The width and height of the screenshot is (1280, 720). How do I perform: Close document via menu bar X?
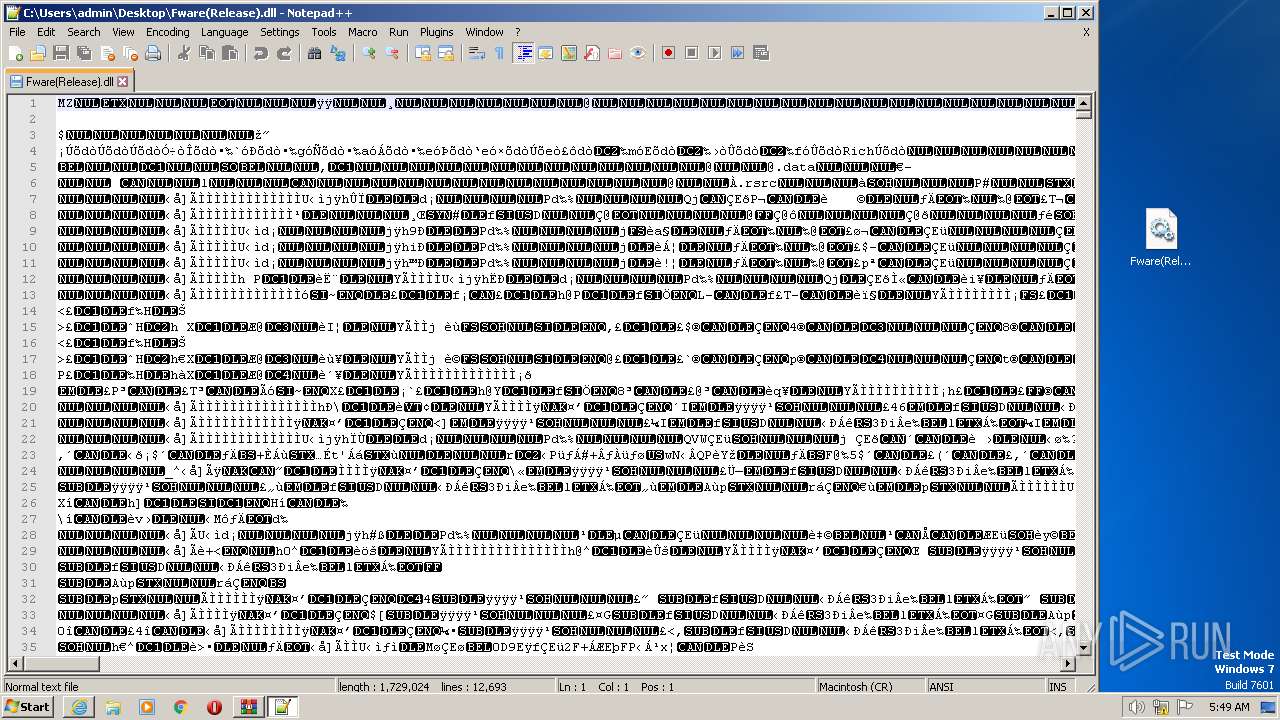(x=1086, y=32)
